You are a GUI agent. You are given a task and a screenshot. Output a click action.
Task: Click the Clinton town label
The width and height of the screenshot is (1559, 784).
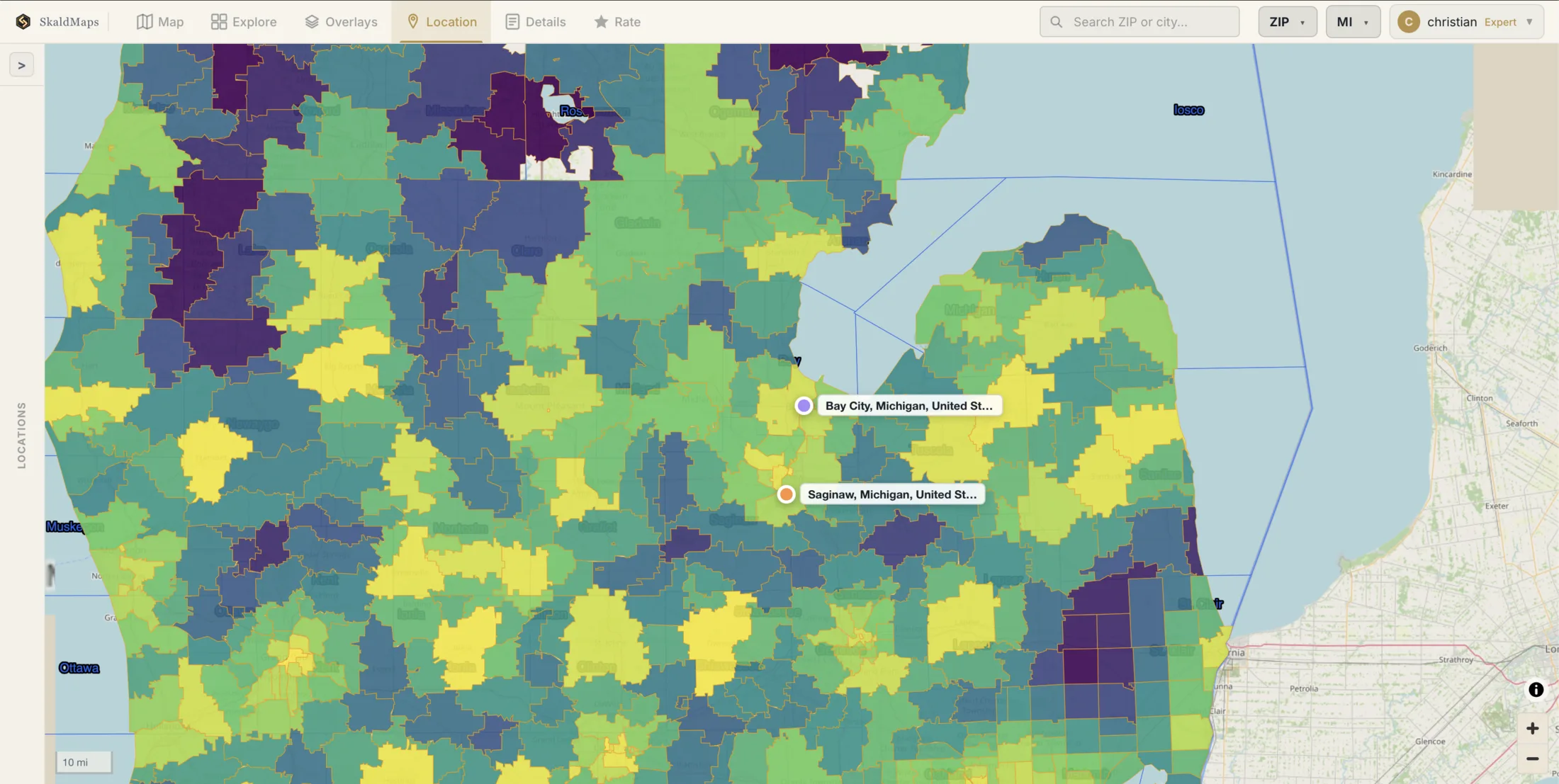(x=1479, y=398)
